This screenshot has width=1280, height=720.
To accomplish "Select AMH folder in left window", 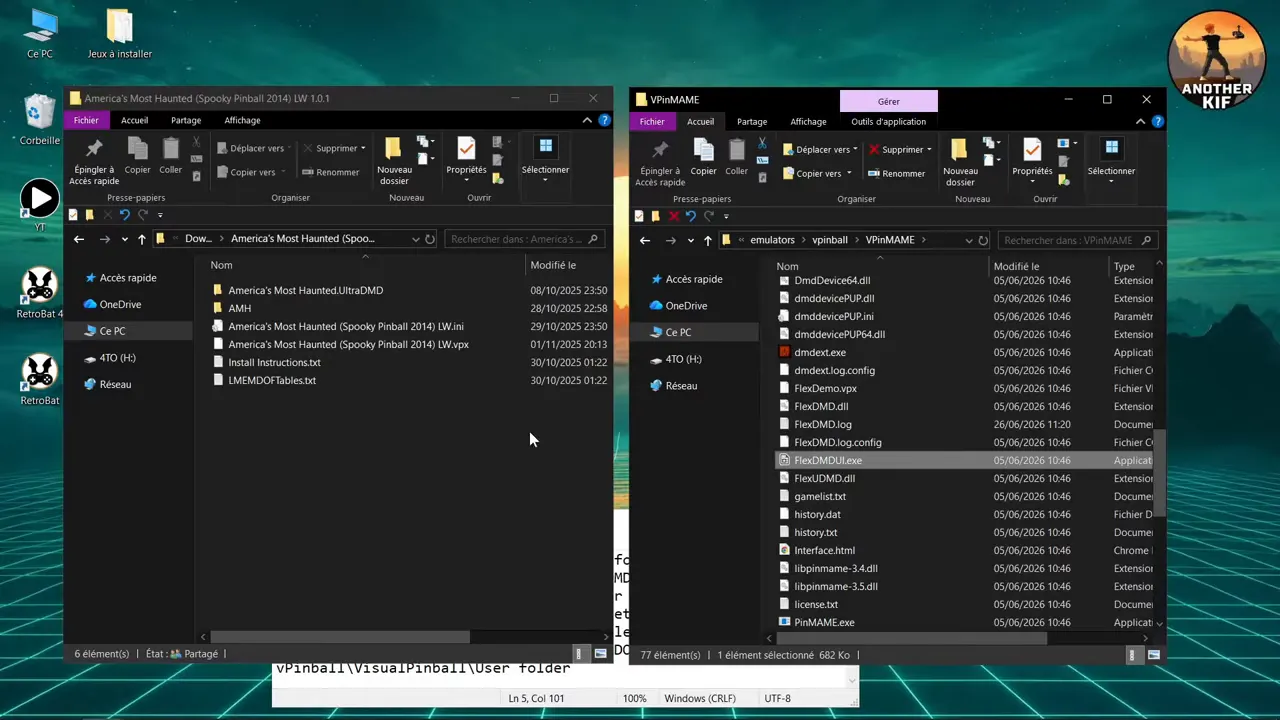I will coord(239,308).
